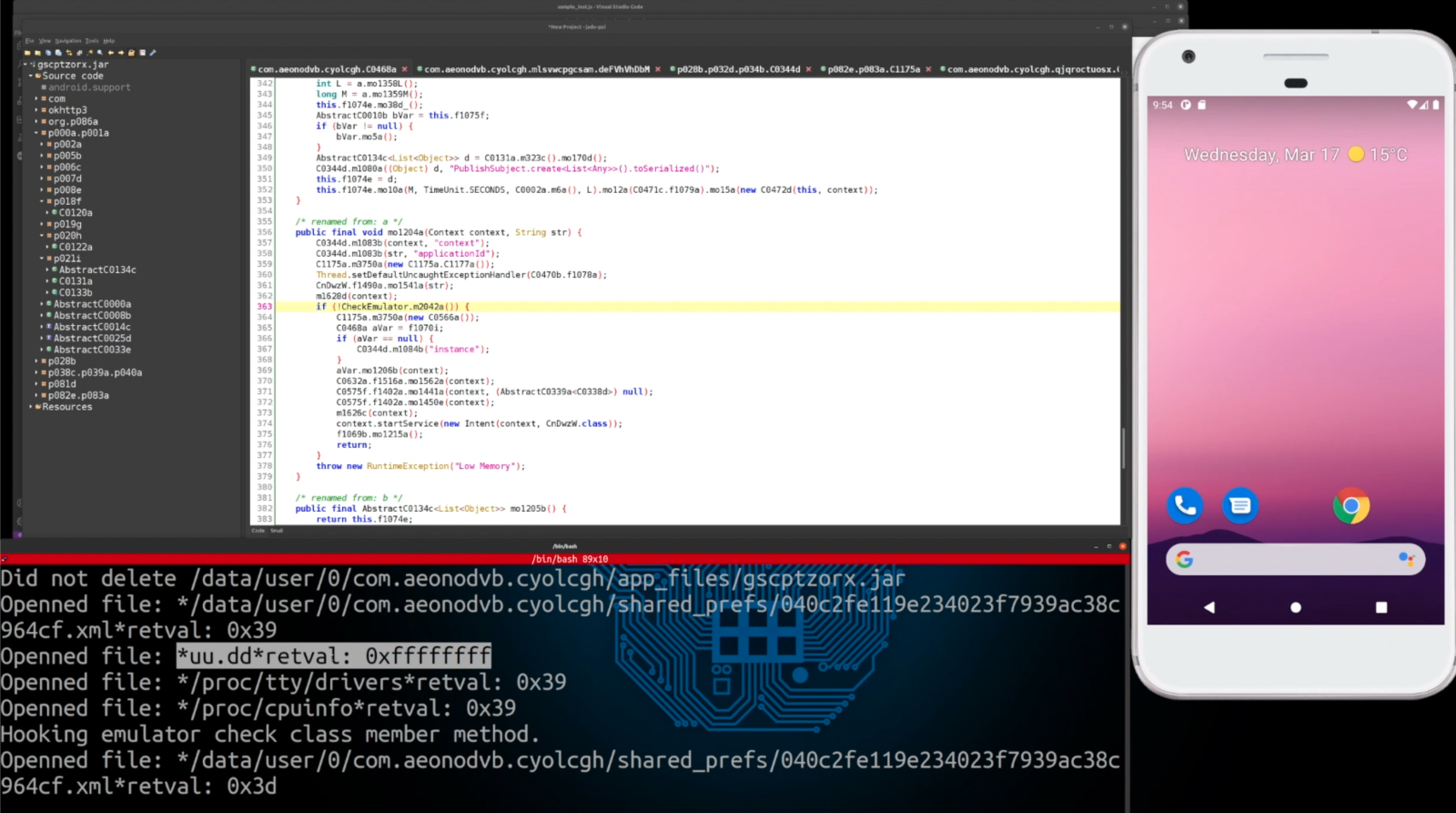1456x813 pixels.
Task: Close the com.aeonodvb.cyolcgh.C0468a tab
Action: (x=405, y=69)
